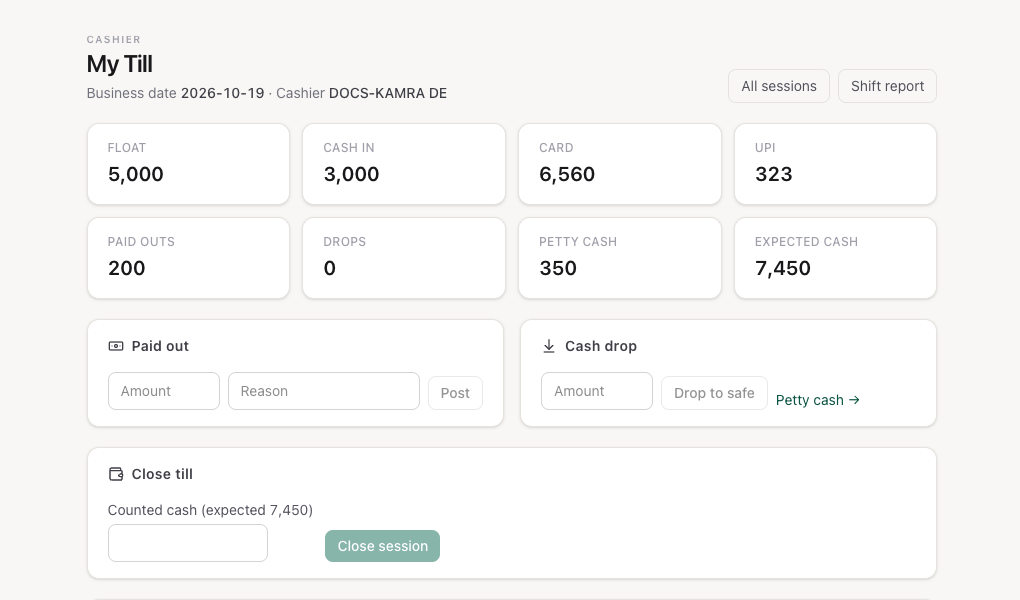Click the Paid out banknote icon
The height and width of the screenshot is (600, 1020).
click(x=116, y=346)
